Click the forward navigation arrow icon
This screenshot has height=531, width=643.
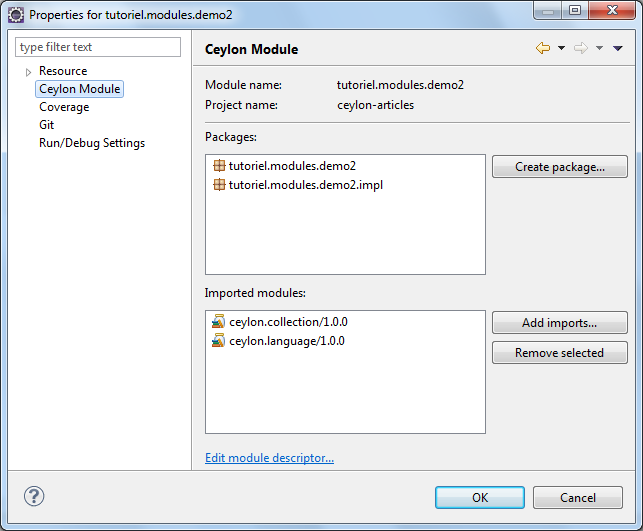[580, 48]
